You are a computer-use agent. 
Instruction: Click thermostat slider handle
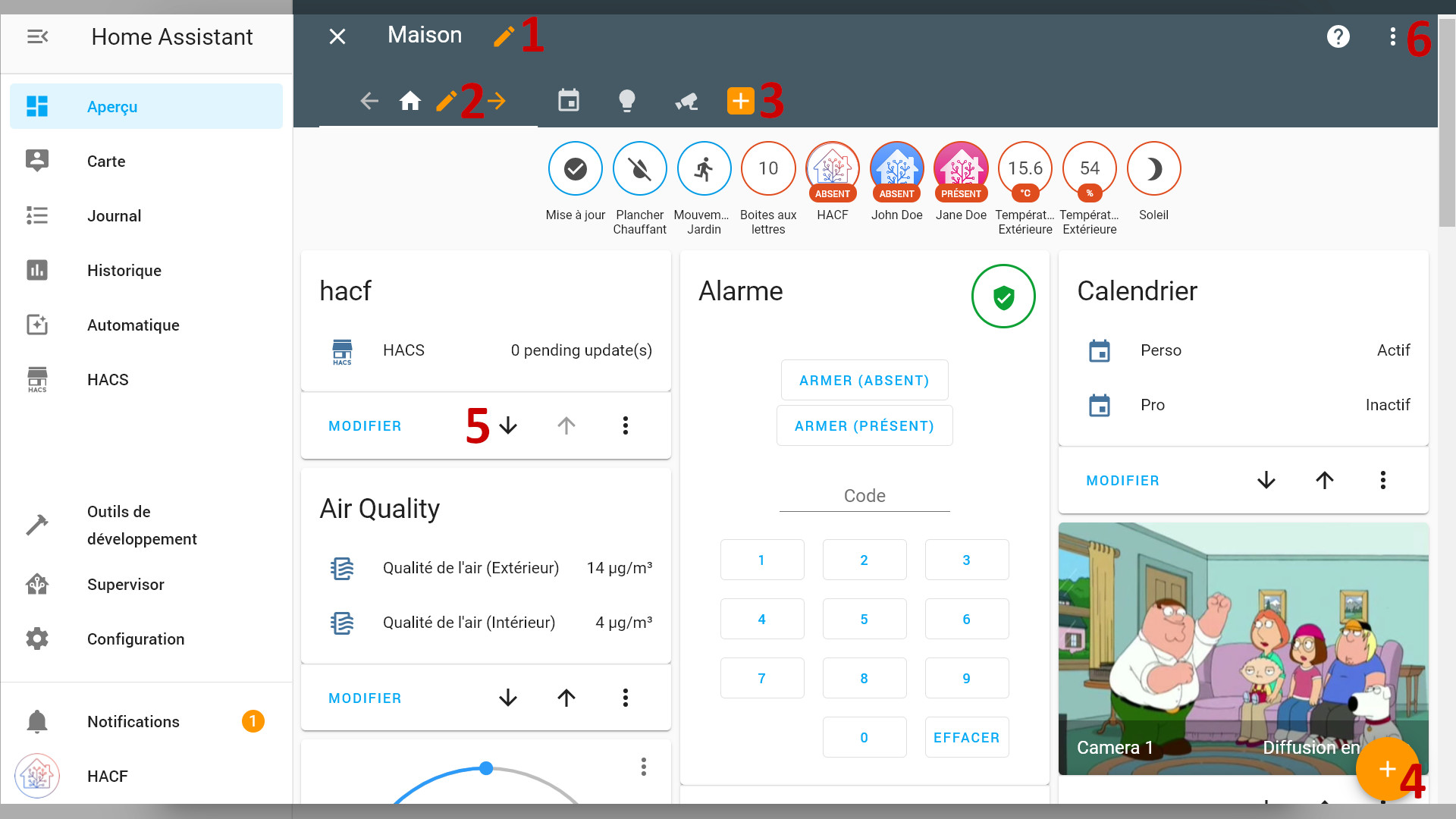click(486, 768)
